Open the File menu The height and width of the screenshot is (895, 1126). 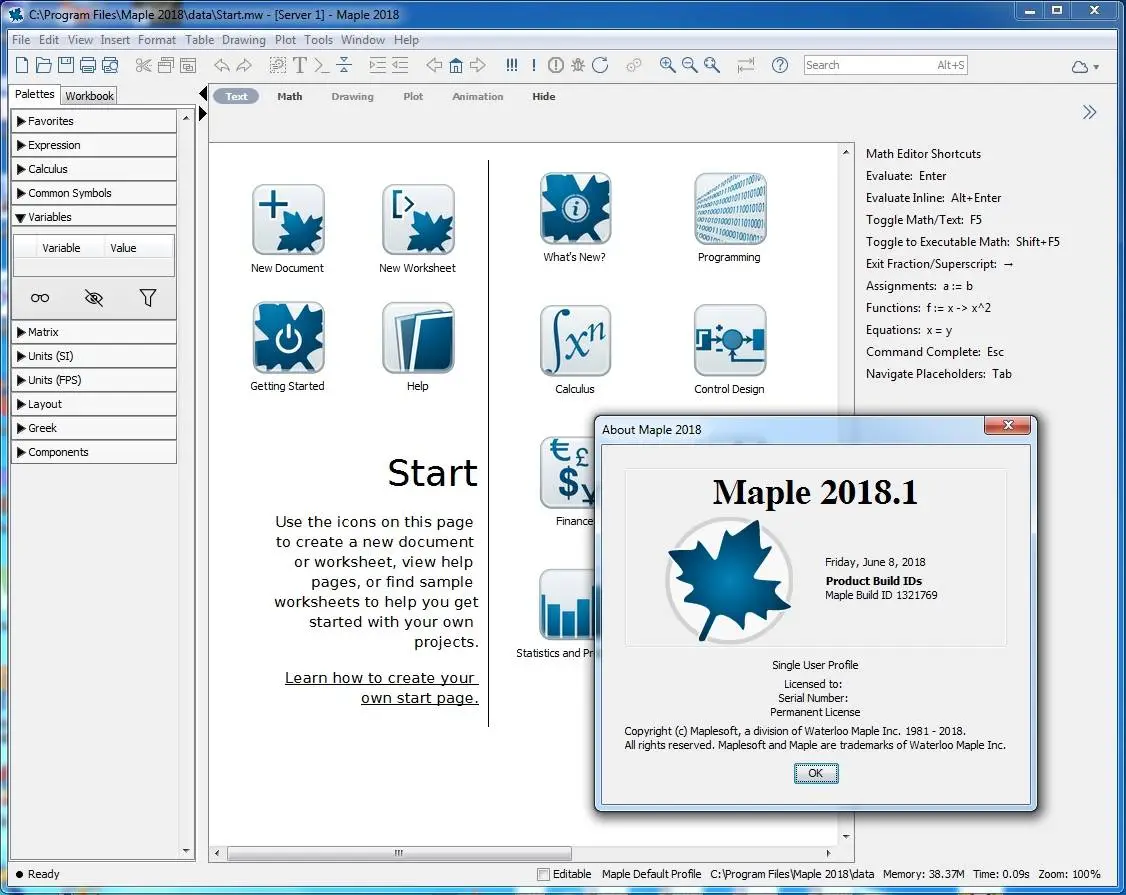pyautogui.click(x=21, y=40)
